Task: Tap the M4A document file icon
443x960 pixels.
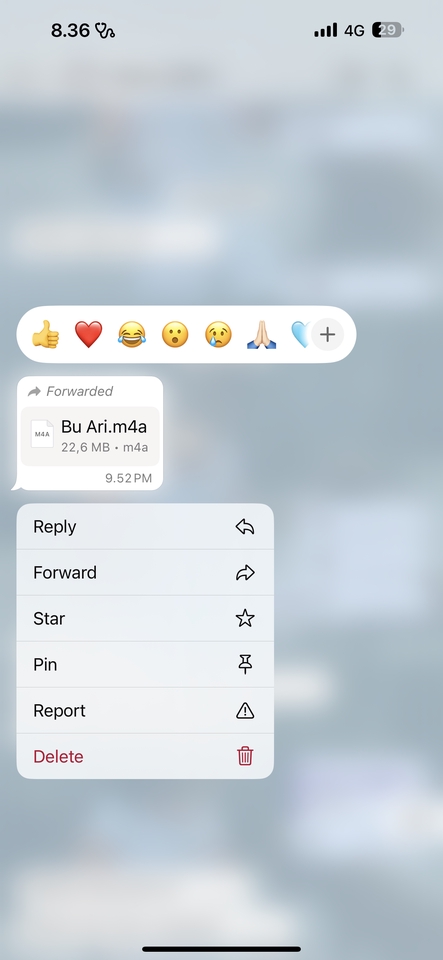Action: (42, 434)
